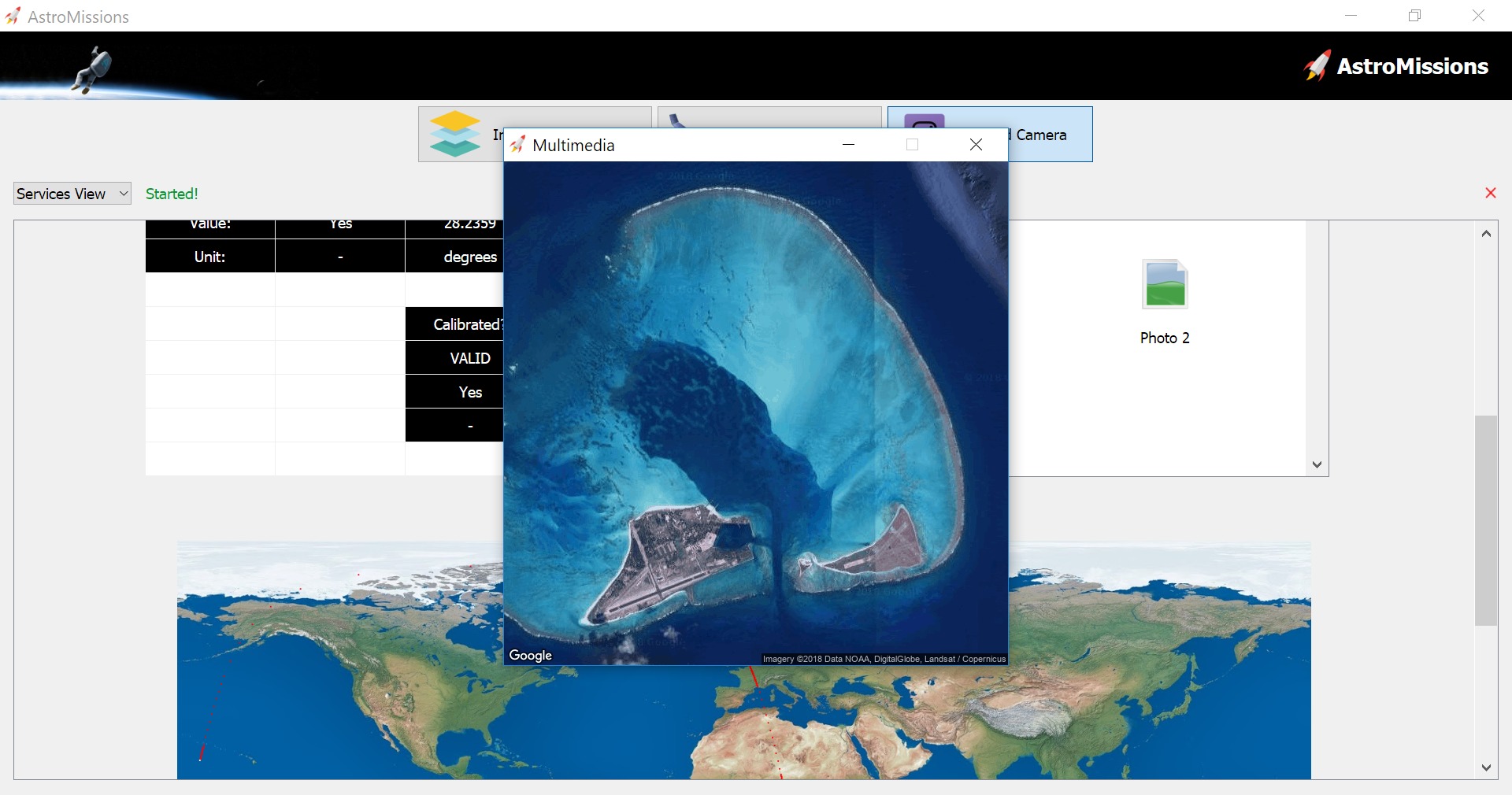Screen dimensions: 1512x795
Task: Click the main vertical scrollbar thumb
Action: [1486, 520]
